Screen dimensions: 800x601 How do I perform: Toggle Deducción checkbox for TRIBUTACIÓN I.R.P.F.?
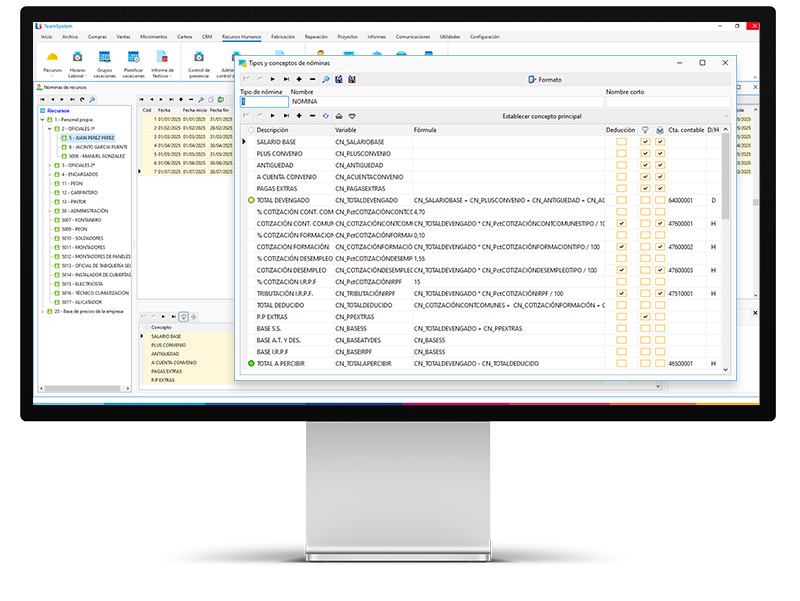coord(621,293)
